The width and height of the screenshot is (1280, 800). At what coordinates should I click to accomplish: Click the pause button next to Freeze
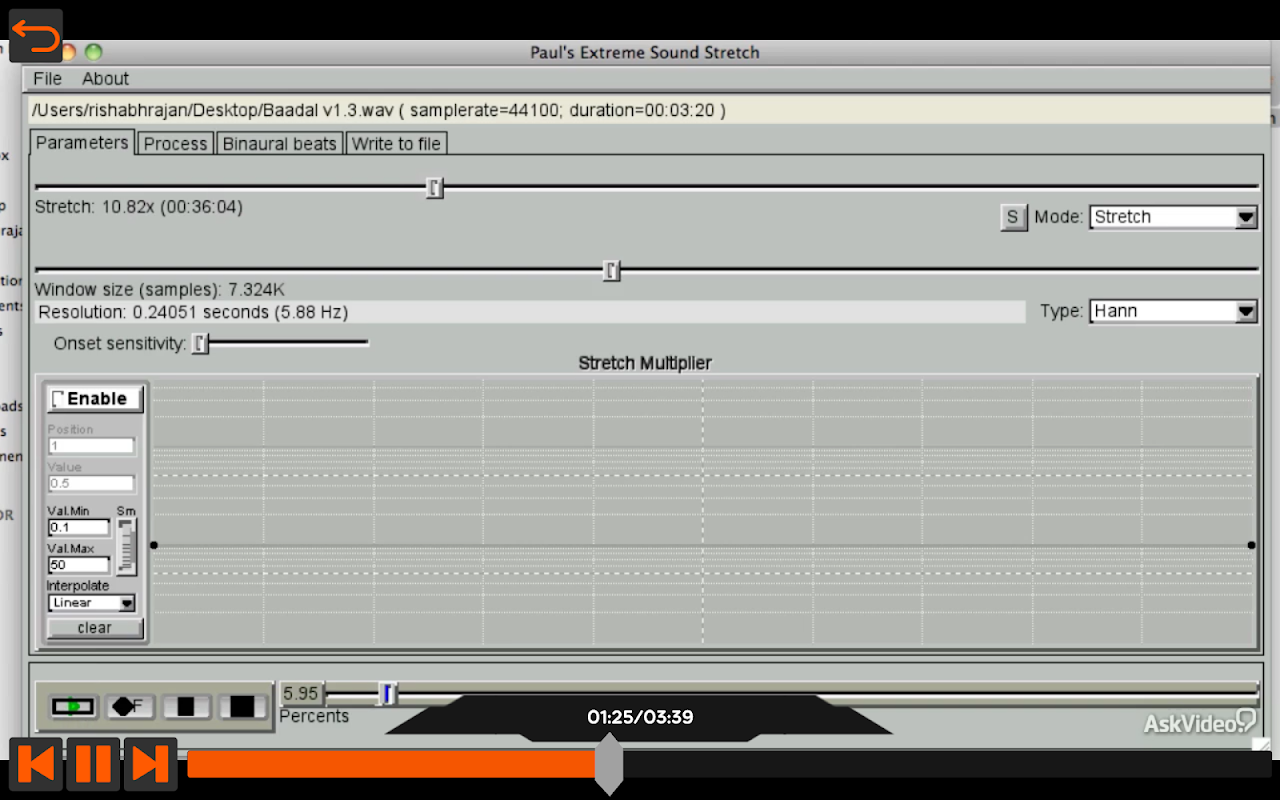point(186,707)
